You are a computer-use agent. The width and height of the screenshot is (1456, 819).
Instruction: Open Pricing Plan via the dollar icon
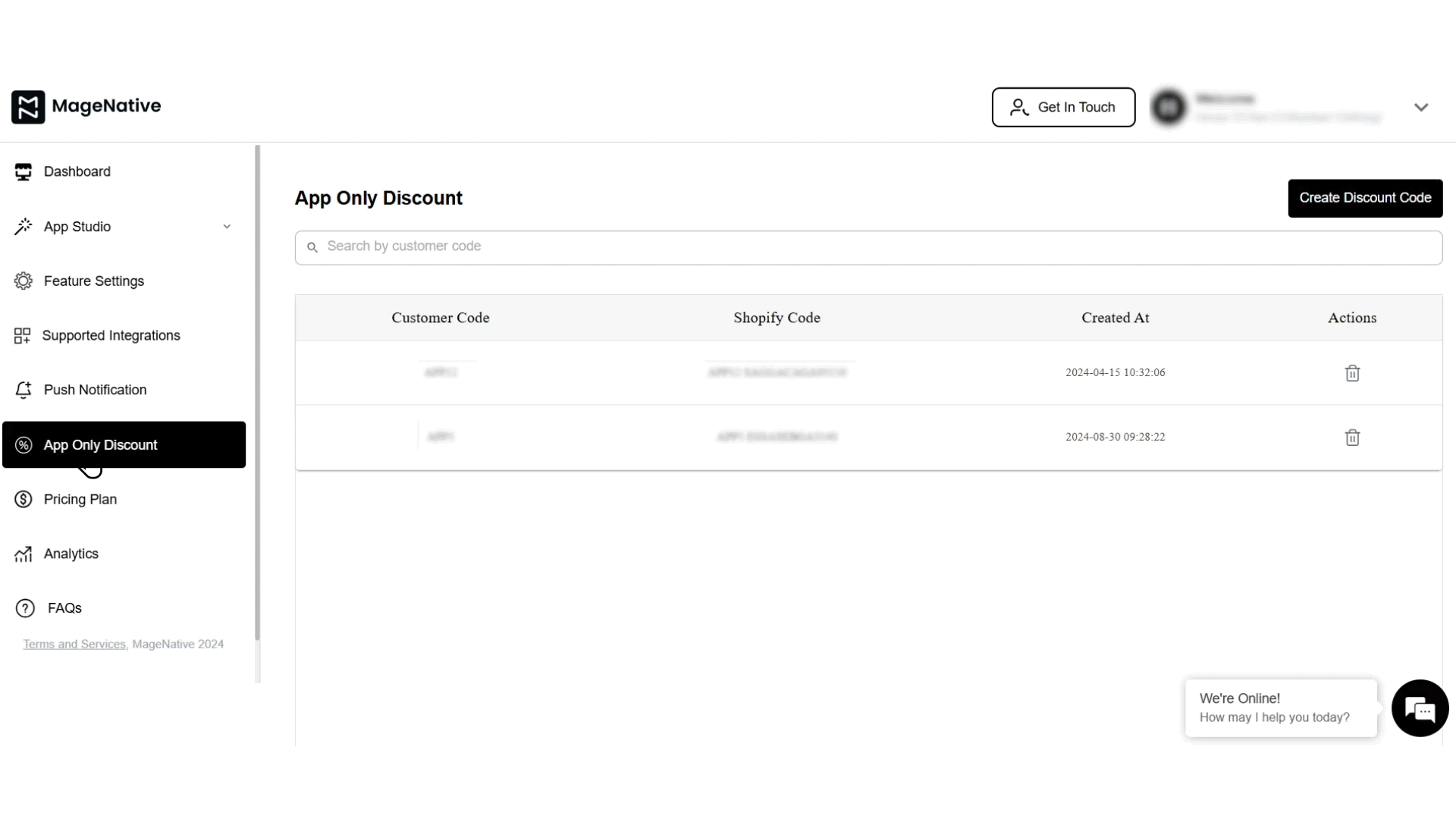(24, 499)
